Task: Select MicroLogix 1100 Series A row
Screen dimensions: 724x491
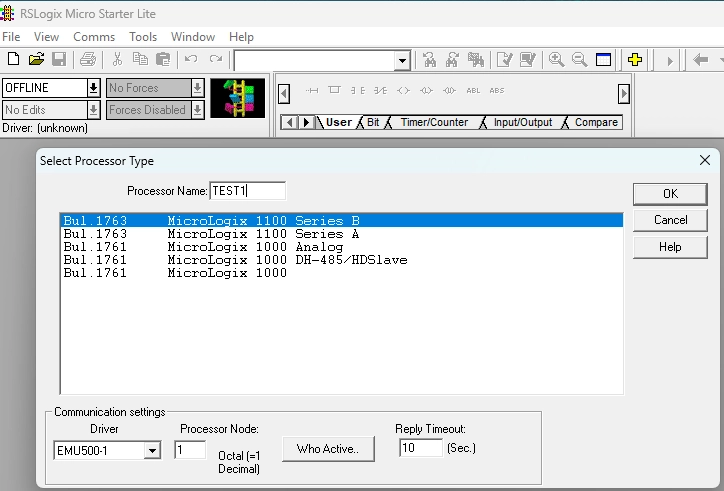Action: tap(342, 234)
